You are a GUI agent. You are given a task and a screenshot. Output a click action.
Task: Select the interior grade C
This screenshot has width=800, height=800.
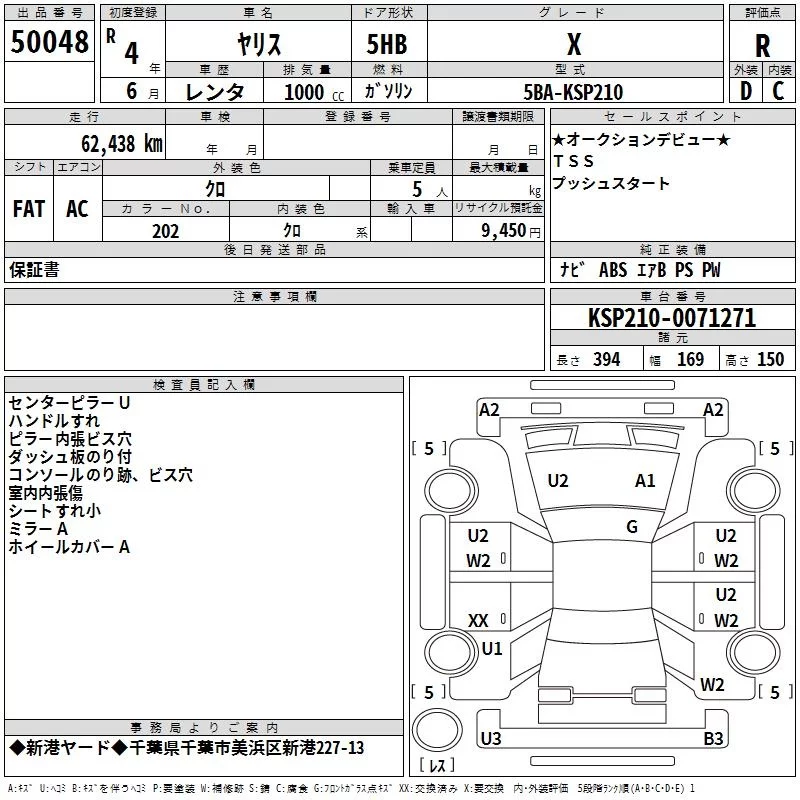tap(779, 91)
